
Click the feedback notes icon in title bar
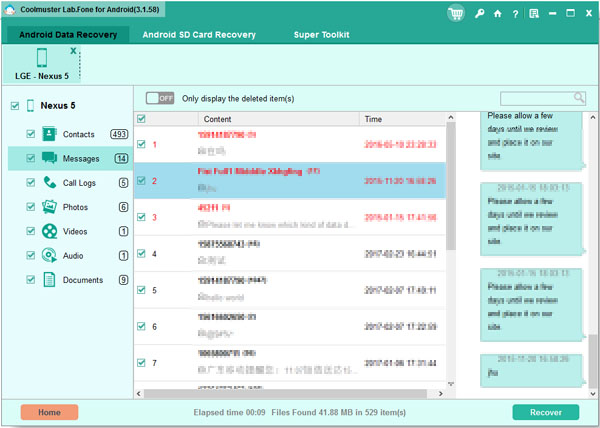[534, 14]
